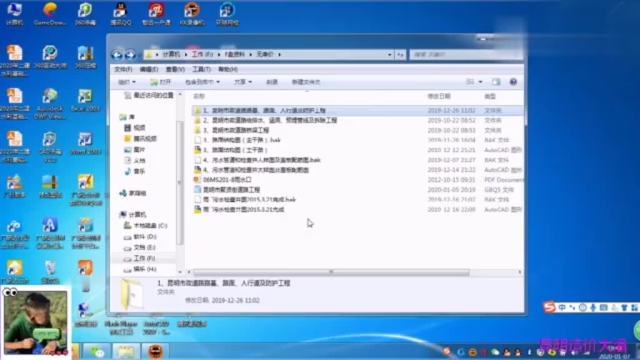
Task: Click the address bar refresh button
Action: 400,54
